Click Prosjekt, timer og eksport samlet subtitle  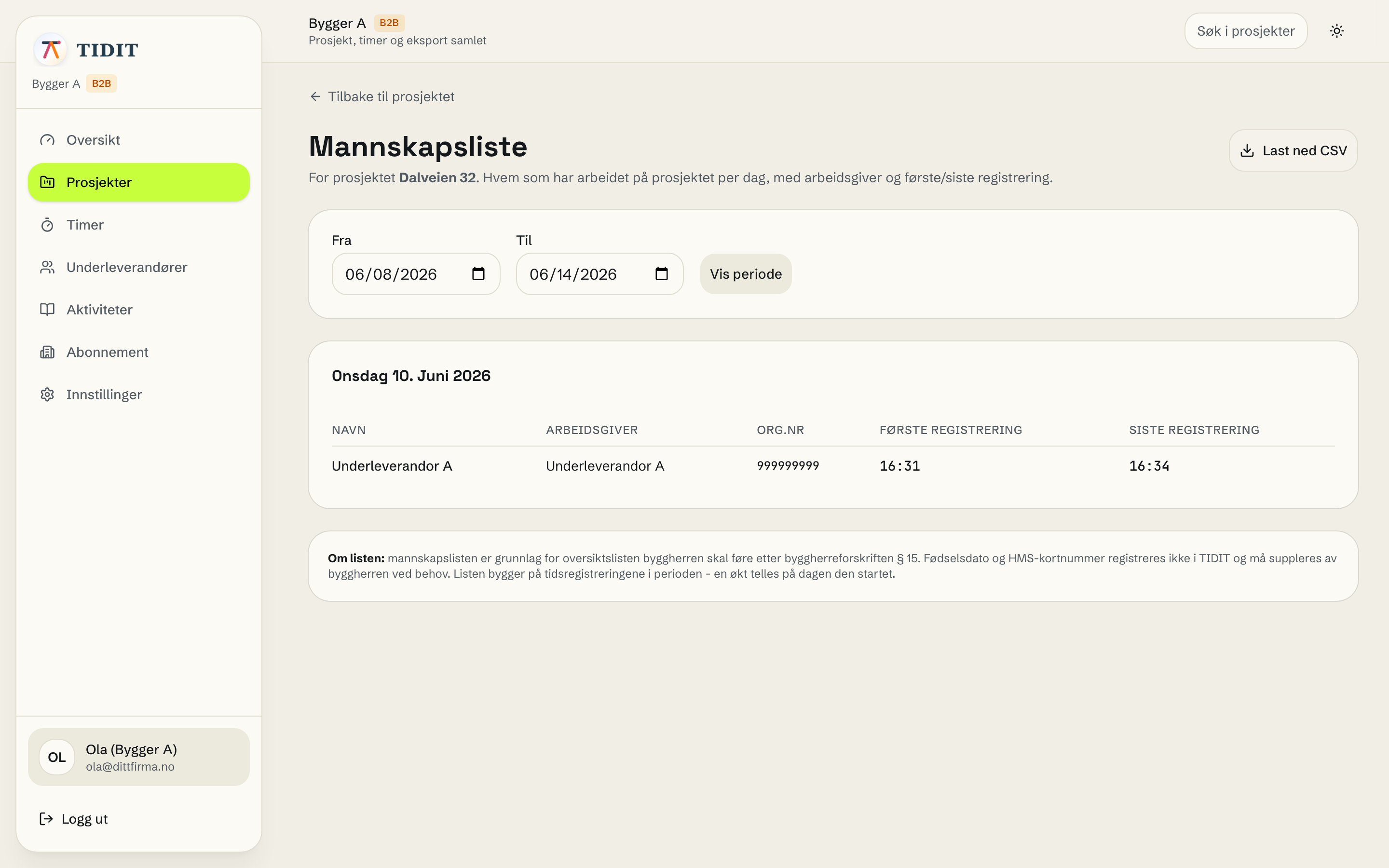pos(397,41)
